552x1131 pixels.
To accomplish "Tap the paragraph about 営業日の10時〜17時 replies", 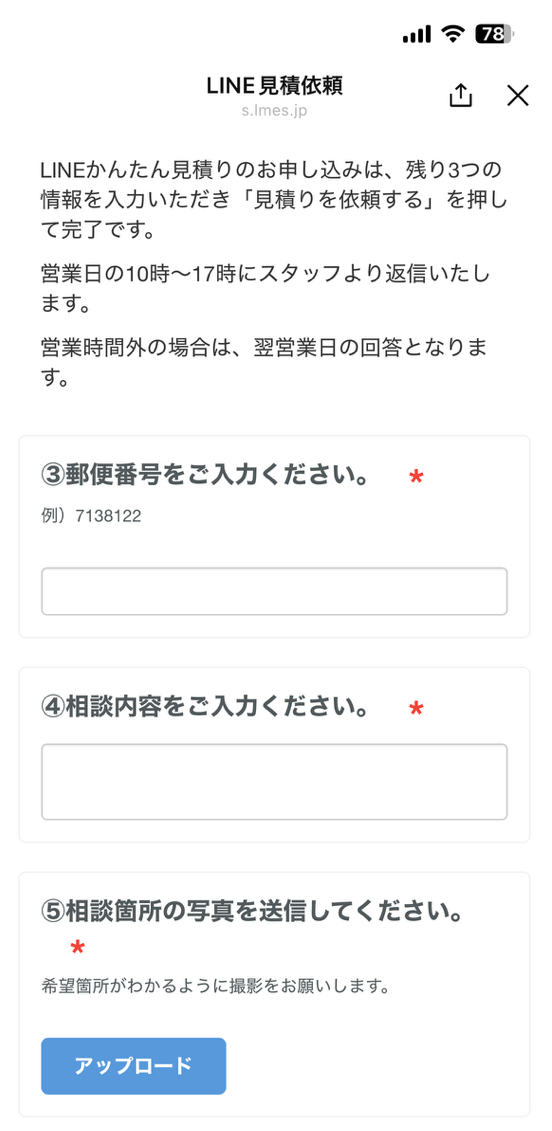I will pyautogui.click(x=266, y=288).
